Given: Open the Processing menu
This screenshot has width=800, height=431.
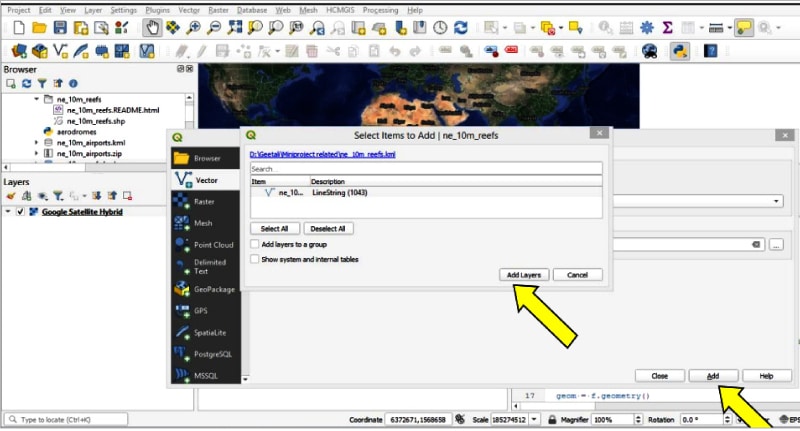Looking at the screenshot, I should [x=380, y=9].
